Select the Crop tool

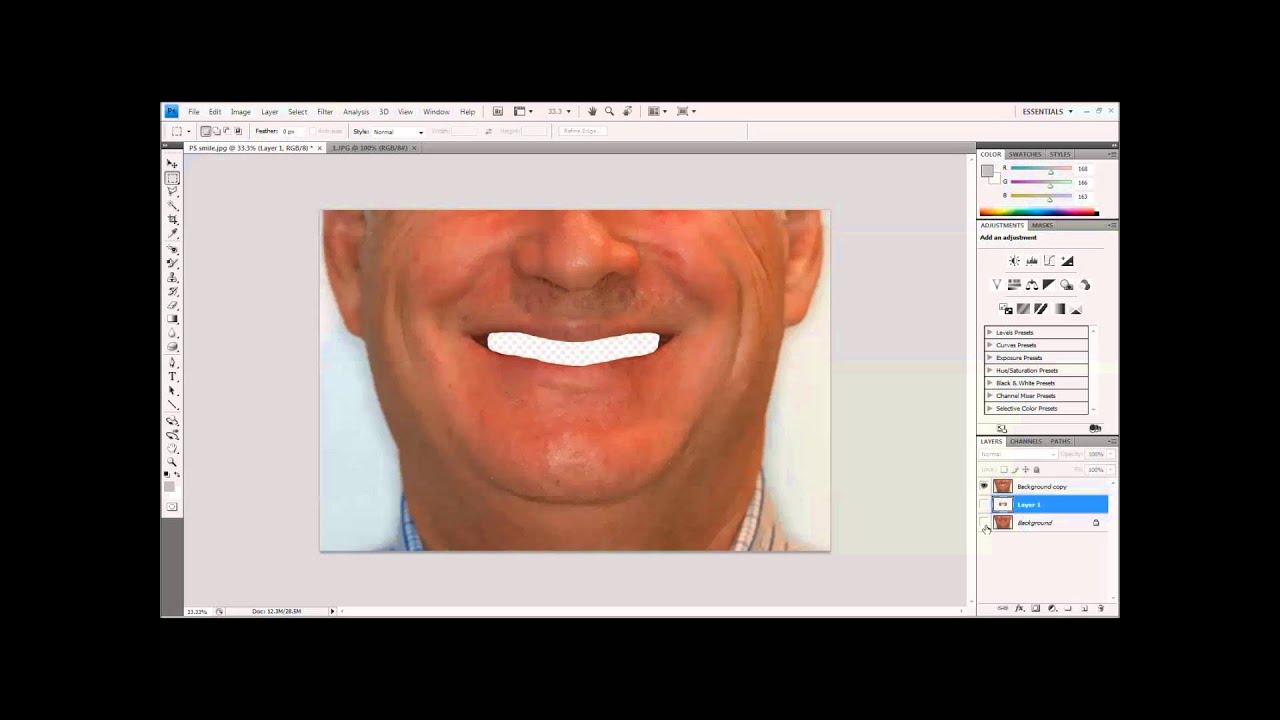pos(172,219)
